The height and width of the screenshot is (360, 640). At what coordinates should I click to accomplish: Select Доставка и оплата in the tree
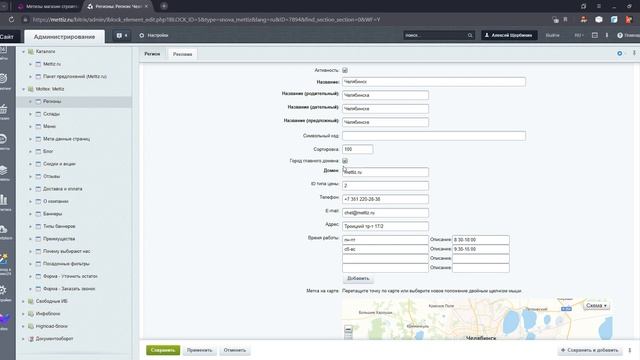coord(62,189)
